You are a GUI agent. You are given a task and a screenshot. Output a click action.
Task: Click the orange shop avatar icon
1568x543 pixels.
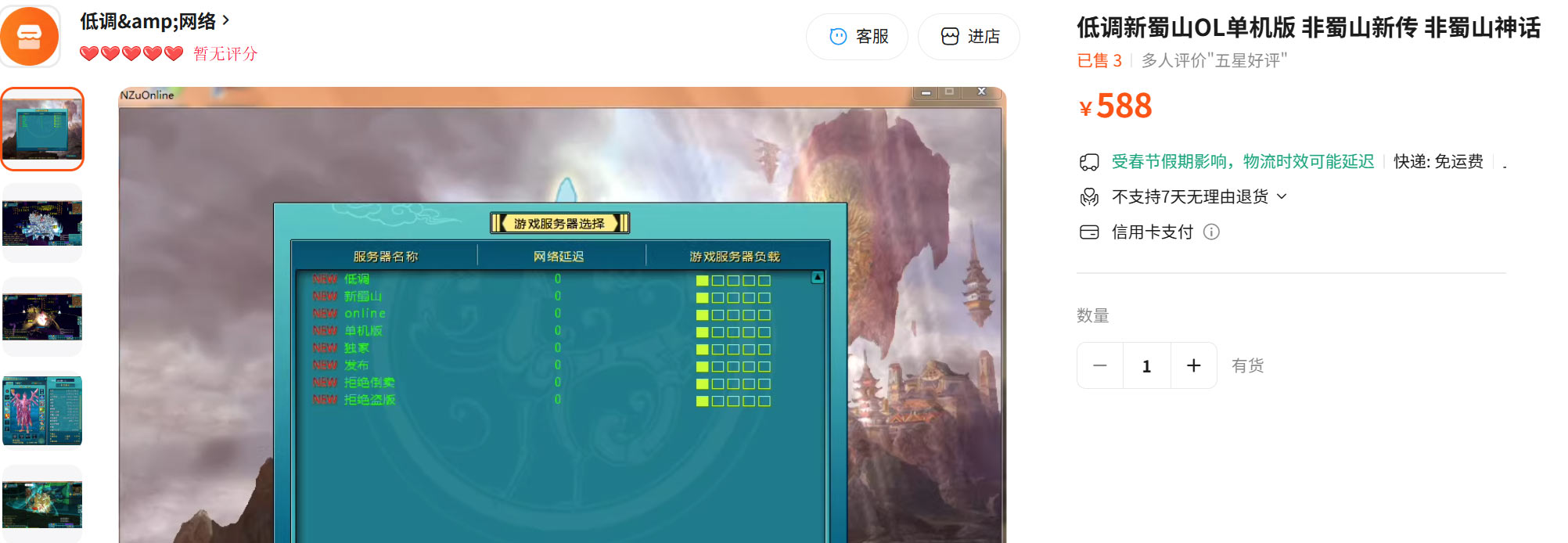30,36
